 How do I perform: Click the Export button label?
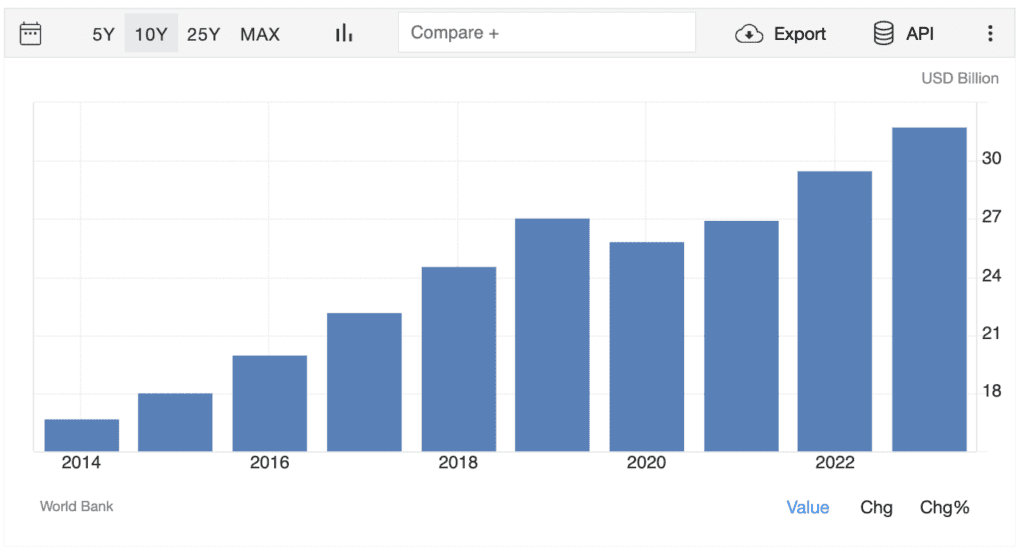(x=800, y=34)
